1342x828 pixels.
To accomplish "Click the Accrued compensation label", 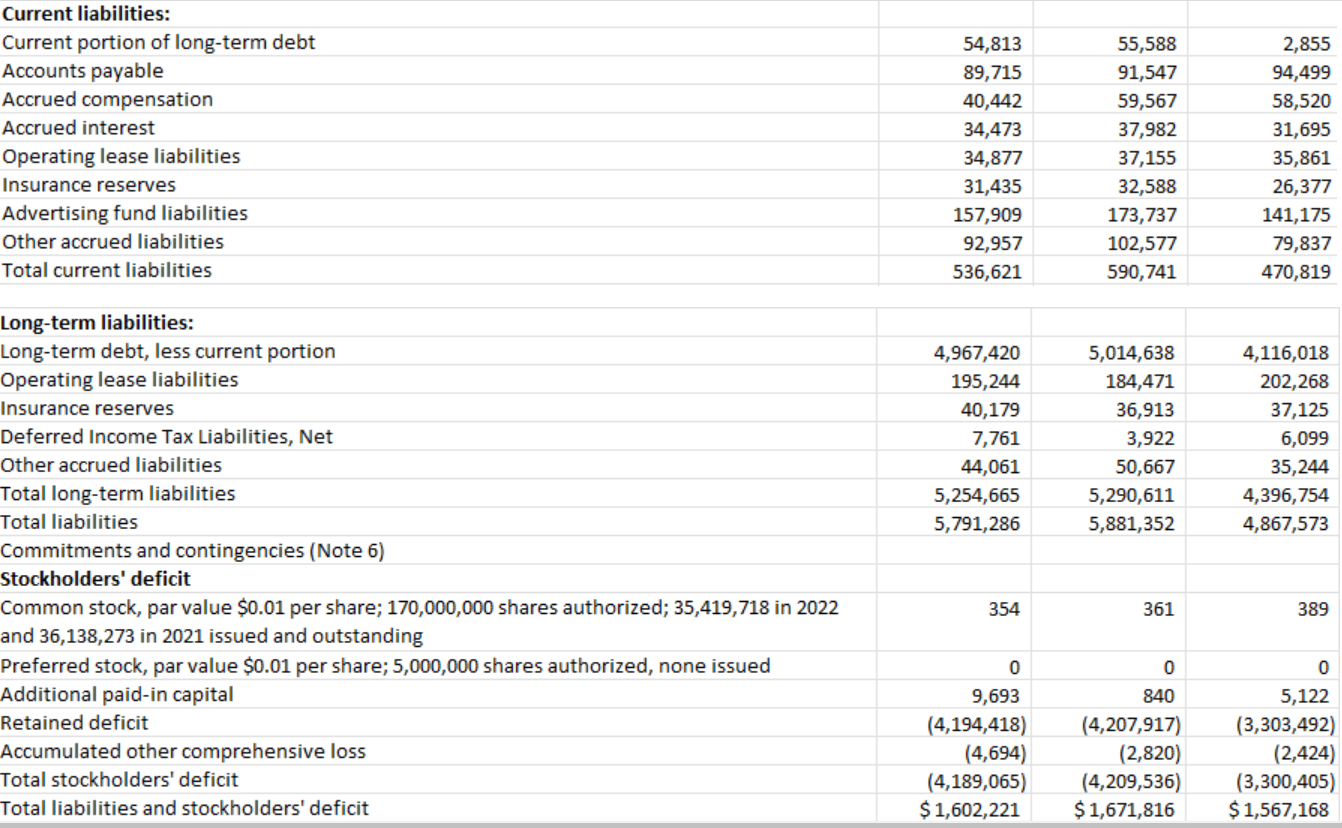I will pyautogui.click(x=108, y=99).
